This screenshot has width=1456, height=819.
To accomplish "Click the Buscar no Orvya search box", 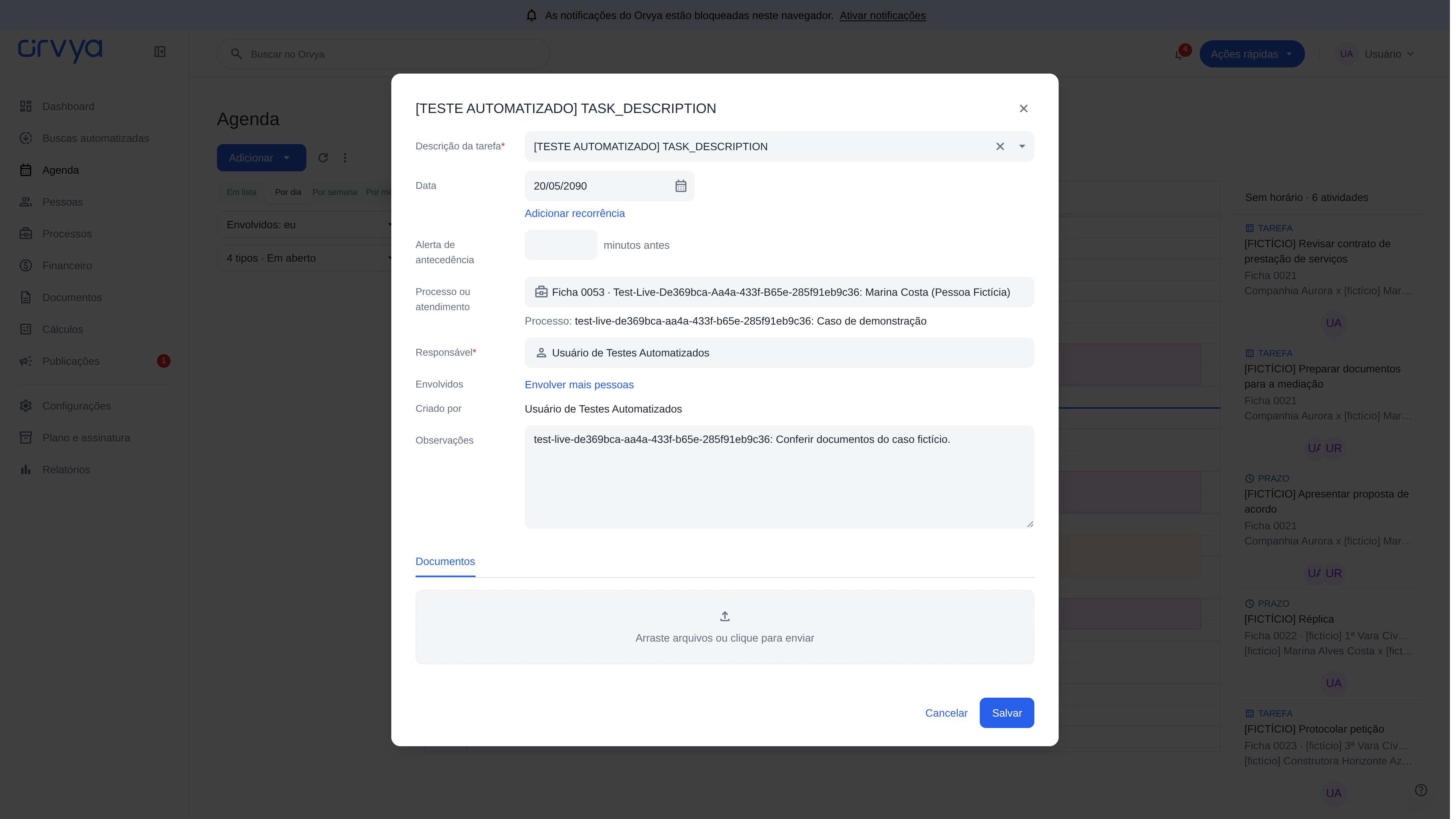I will (x=383, y=54).
